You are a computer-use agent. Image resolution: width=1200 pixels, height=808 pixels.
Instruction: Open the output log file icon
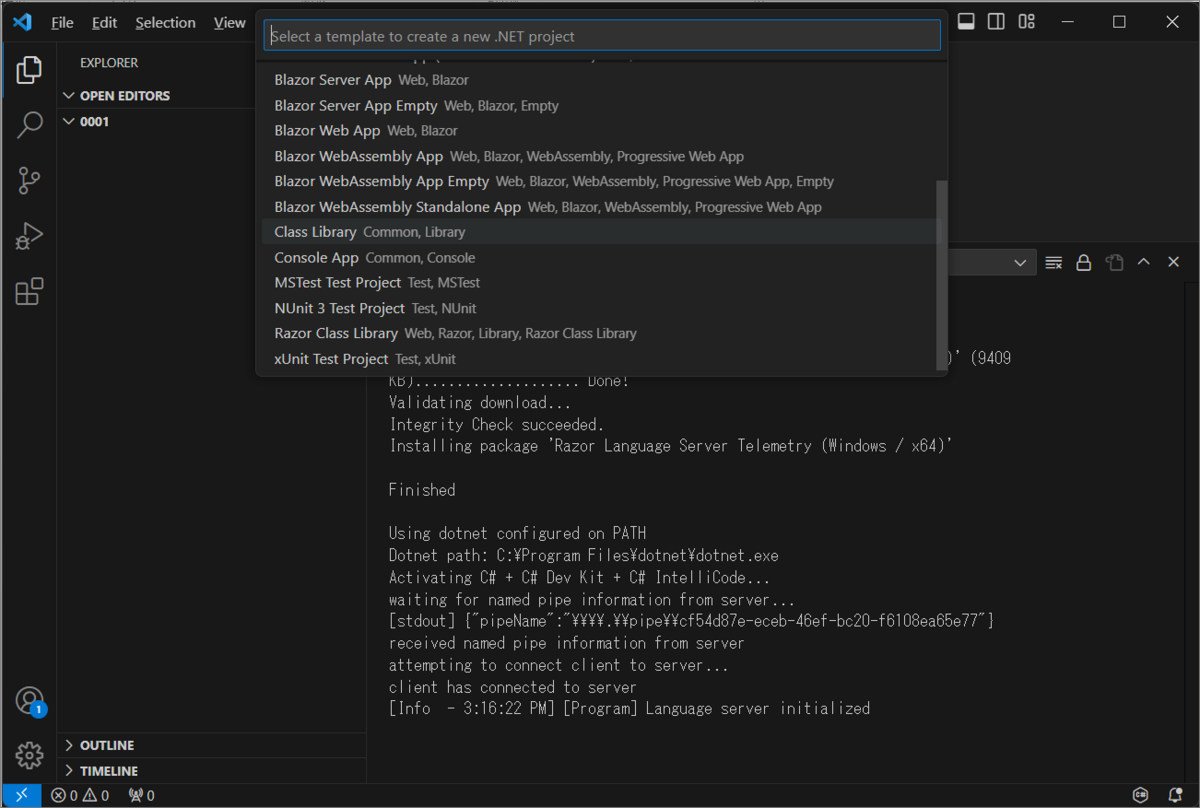(1114, 263)
